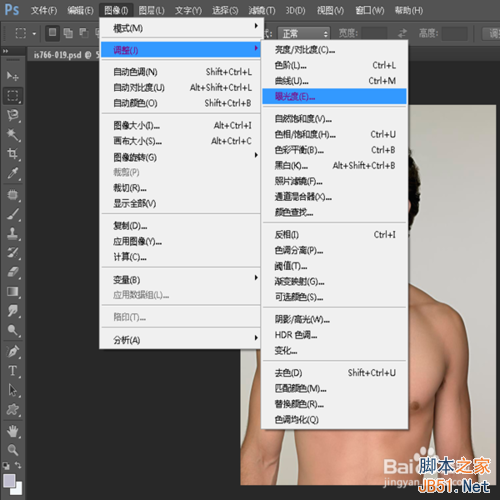The image size is (500, 500).
Task: Reset to default foreground and background colors
Action: (6, 465)
